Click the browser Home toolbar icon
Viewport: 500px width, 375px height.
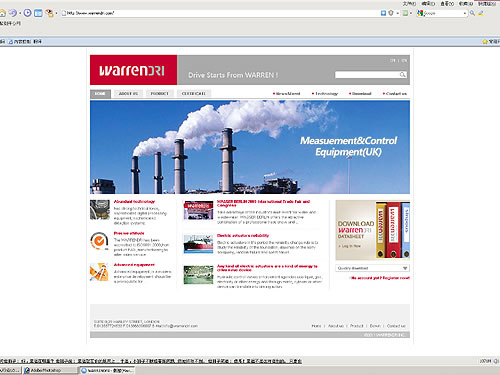(x=2, y=13)
